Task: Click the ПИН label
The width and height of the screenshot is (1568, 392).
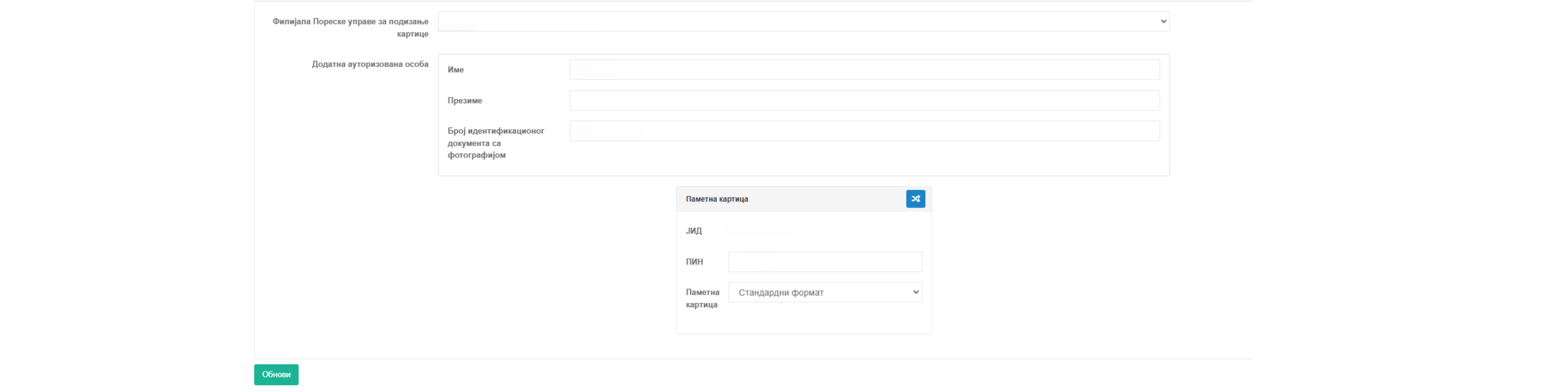Action: [x=694, y=262]
